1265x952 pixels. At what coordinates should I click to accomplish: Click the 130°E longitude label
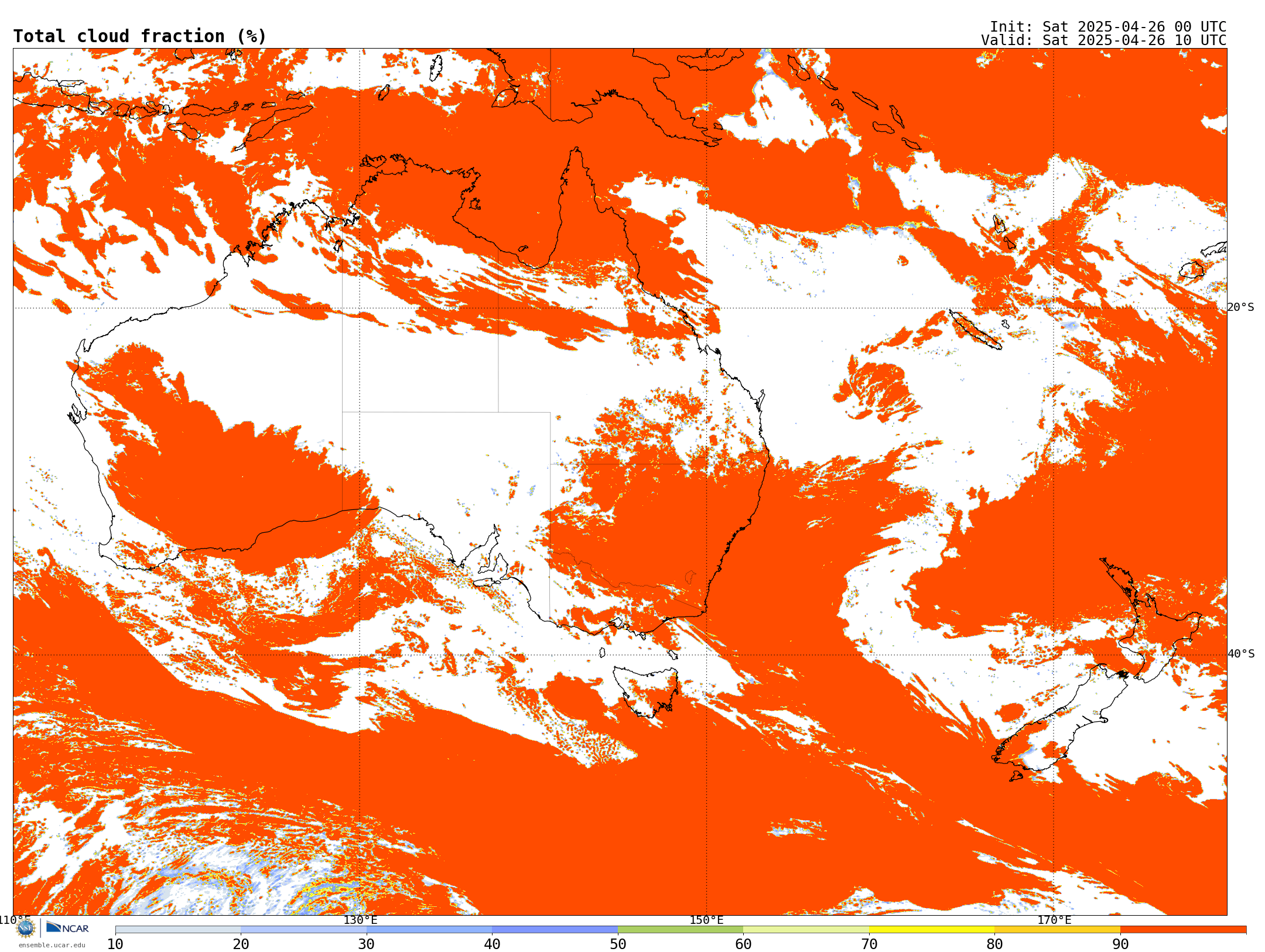pyautogui.click(x=360, y=920)
